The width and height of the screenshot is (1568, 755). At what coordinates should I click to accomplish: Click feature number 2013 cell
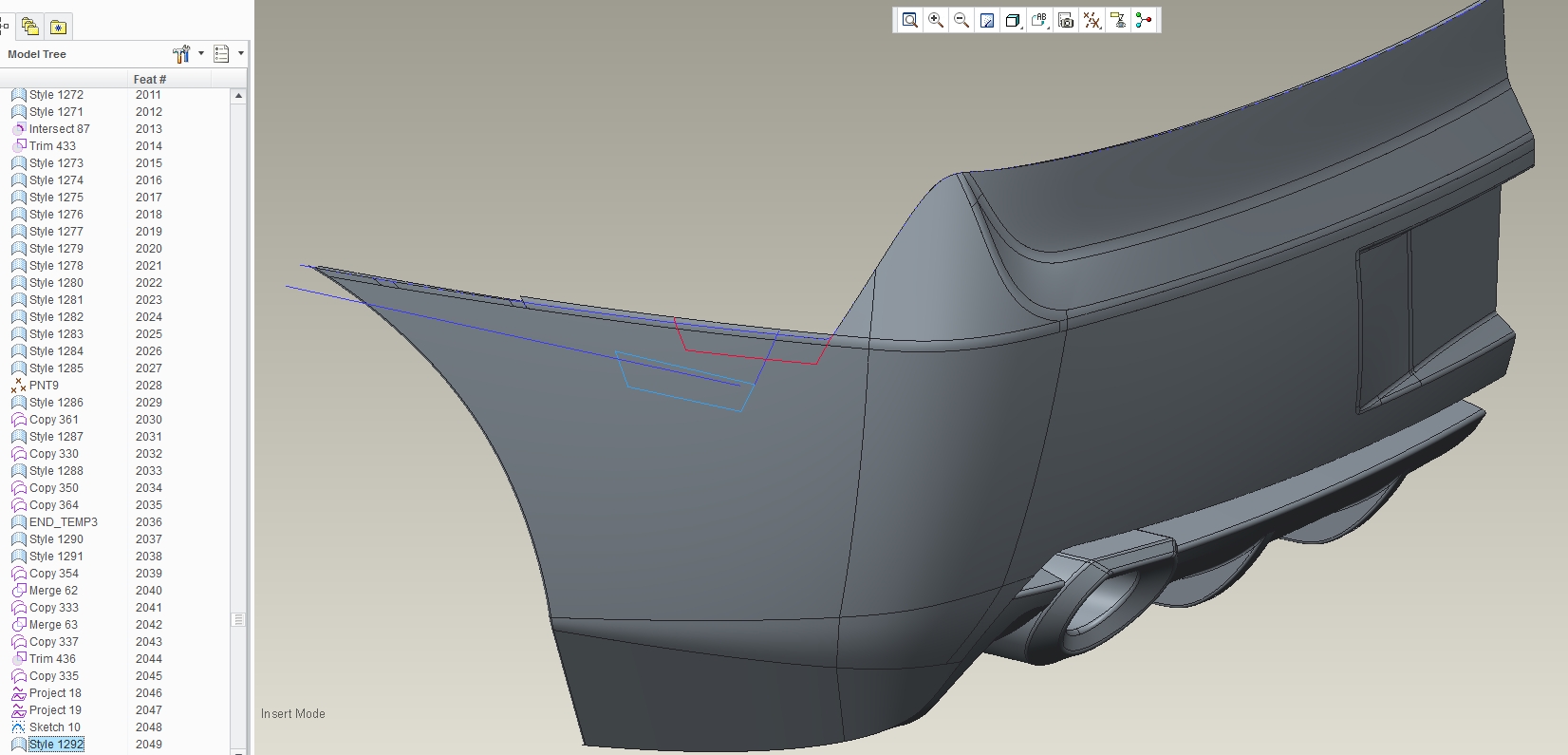149,129
